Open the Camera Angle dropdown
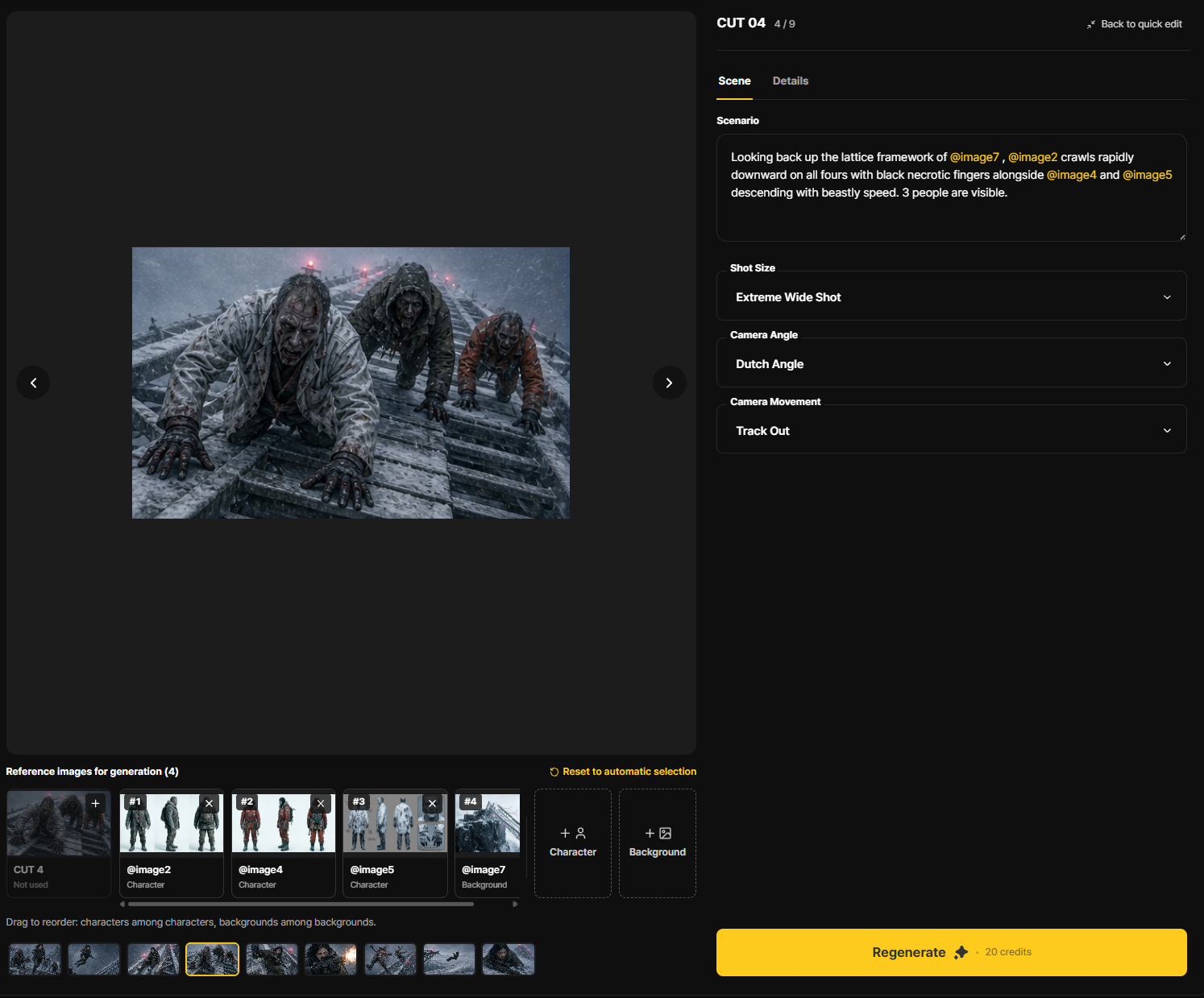This screenshot has height=998, width=1204. 951,364
